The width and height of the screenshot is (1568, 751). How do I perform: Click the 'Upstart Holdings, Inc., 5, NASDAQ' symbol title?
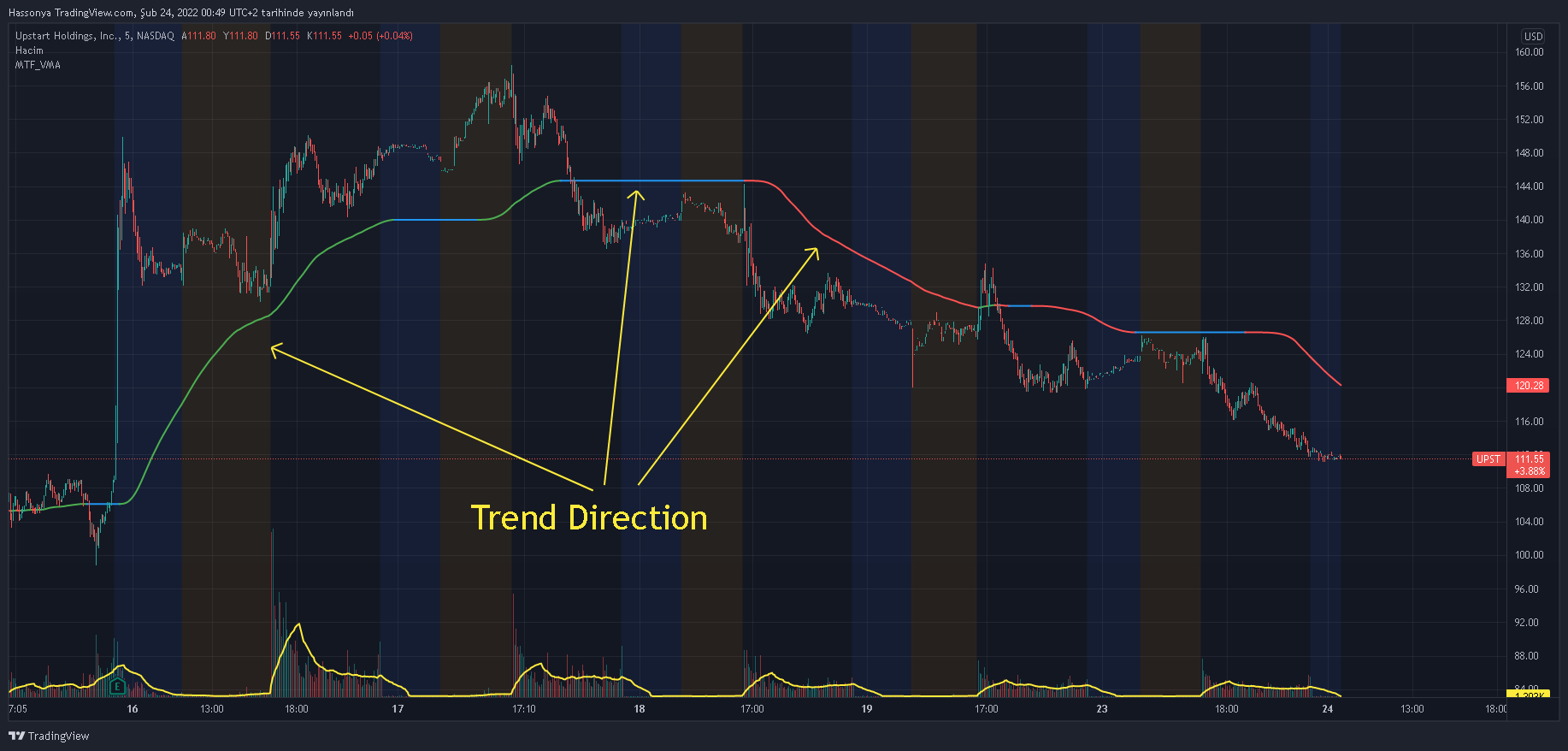tap(95, 36)
